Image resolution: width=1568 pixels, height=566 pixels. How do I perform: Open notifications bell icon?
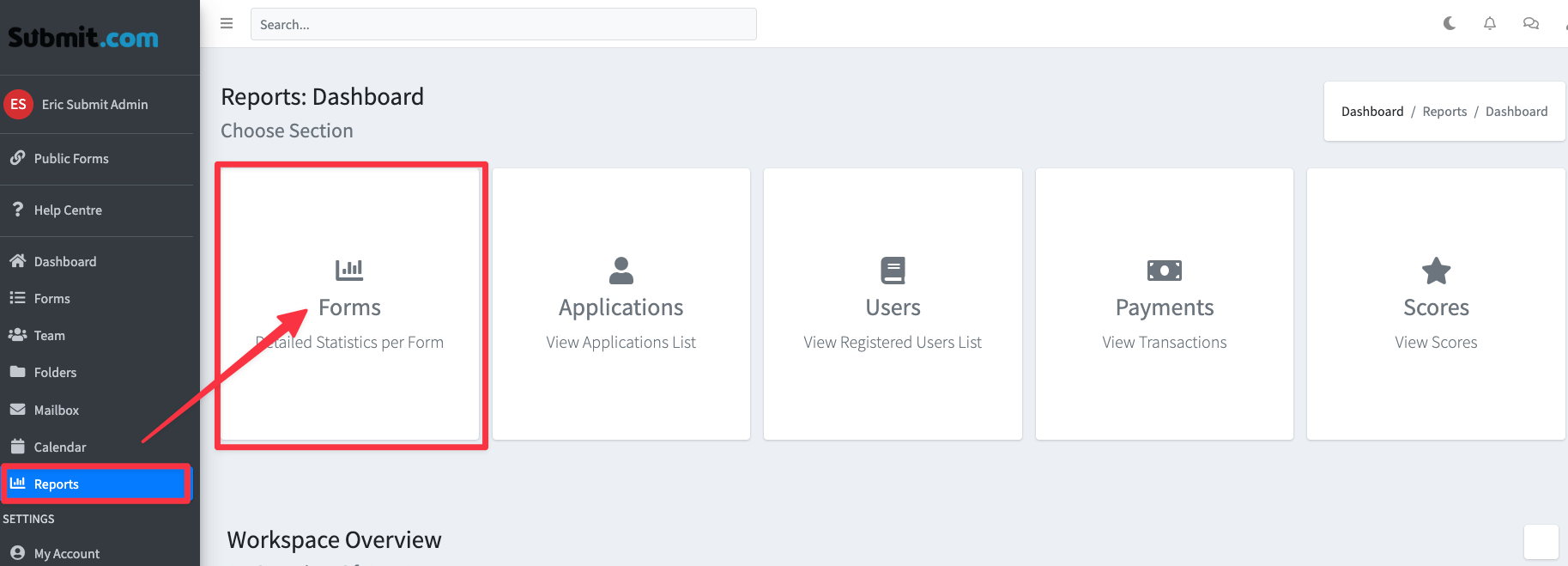[1490, 23]
